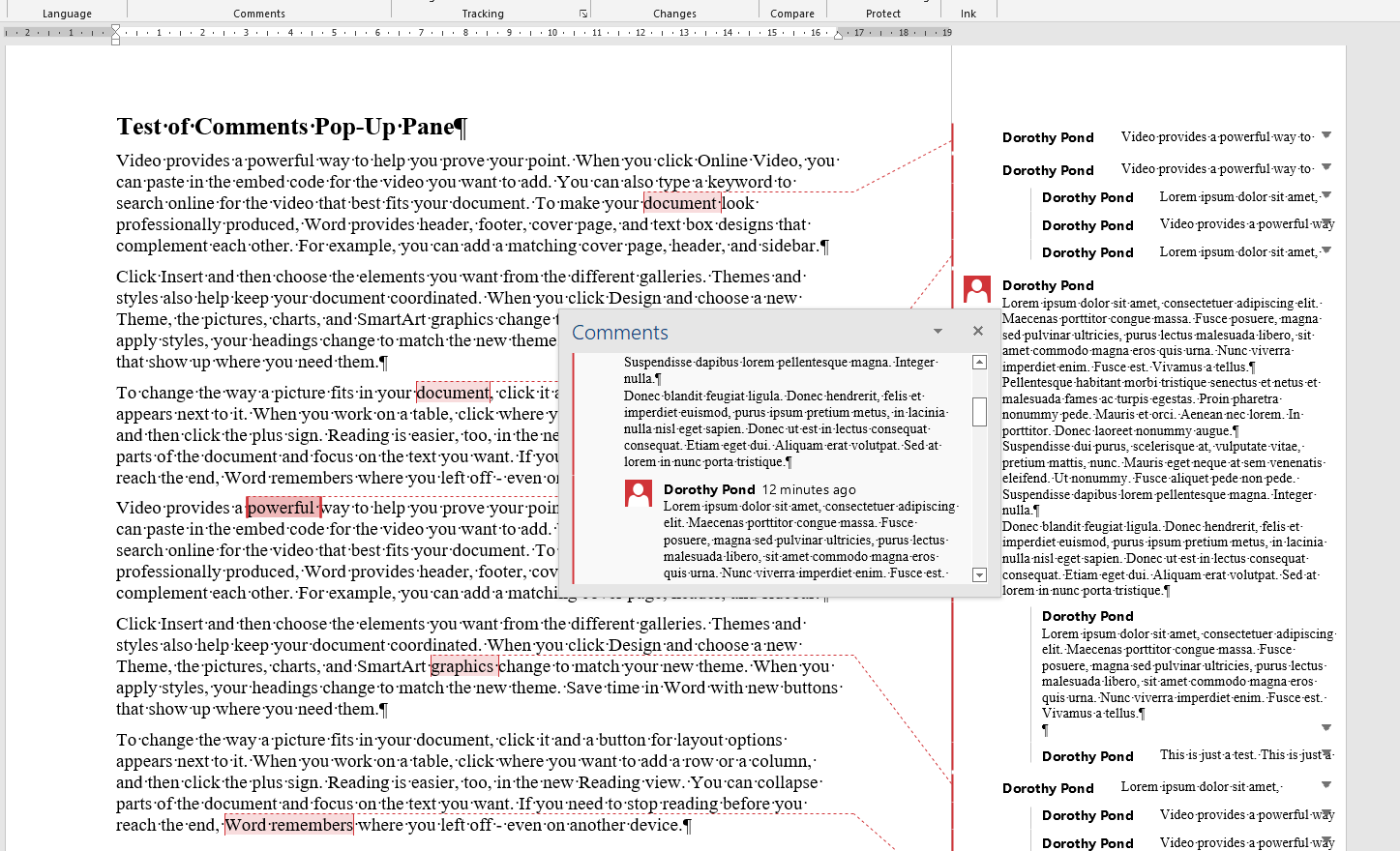Open the Comments pane options dropdown arrow
Screen dimensions: 1400x851
[938, 332]
